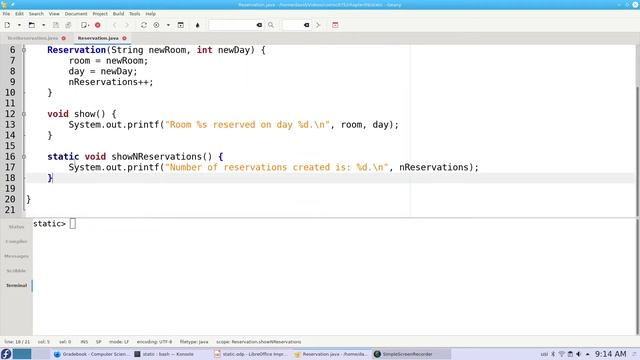Collapse the show() method fold on line 12
The height and width of the screenshot is (360, 640).
tap(24, 114)
